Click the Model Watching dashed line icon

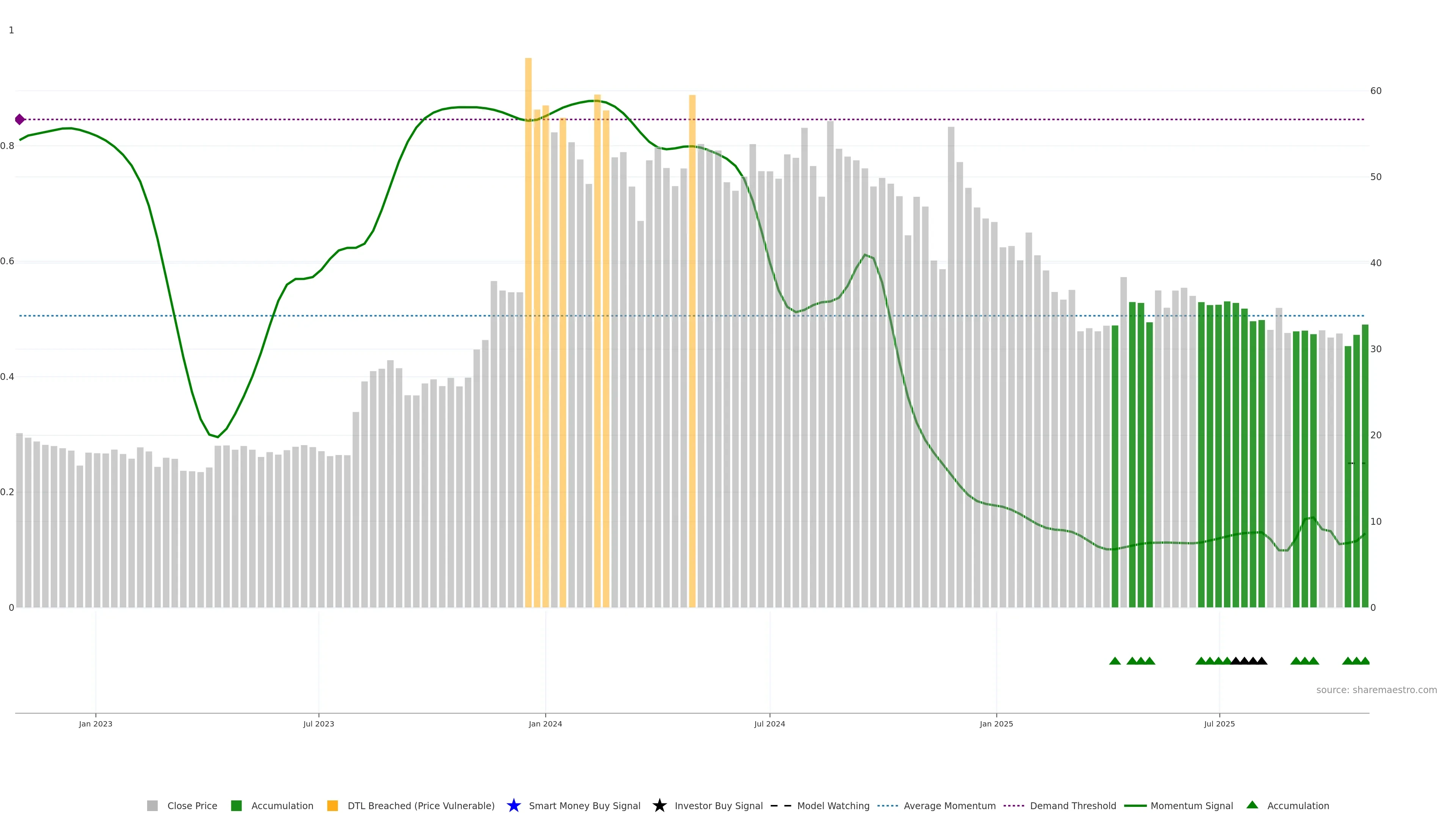781,805
